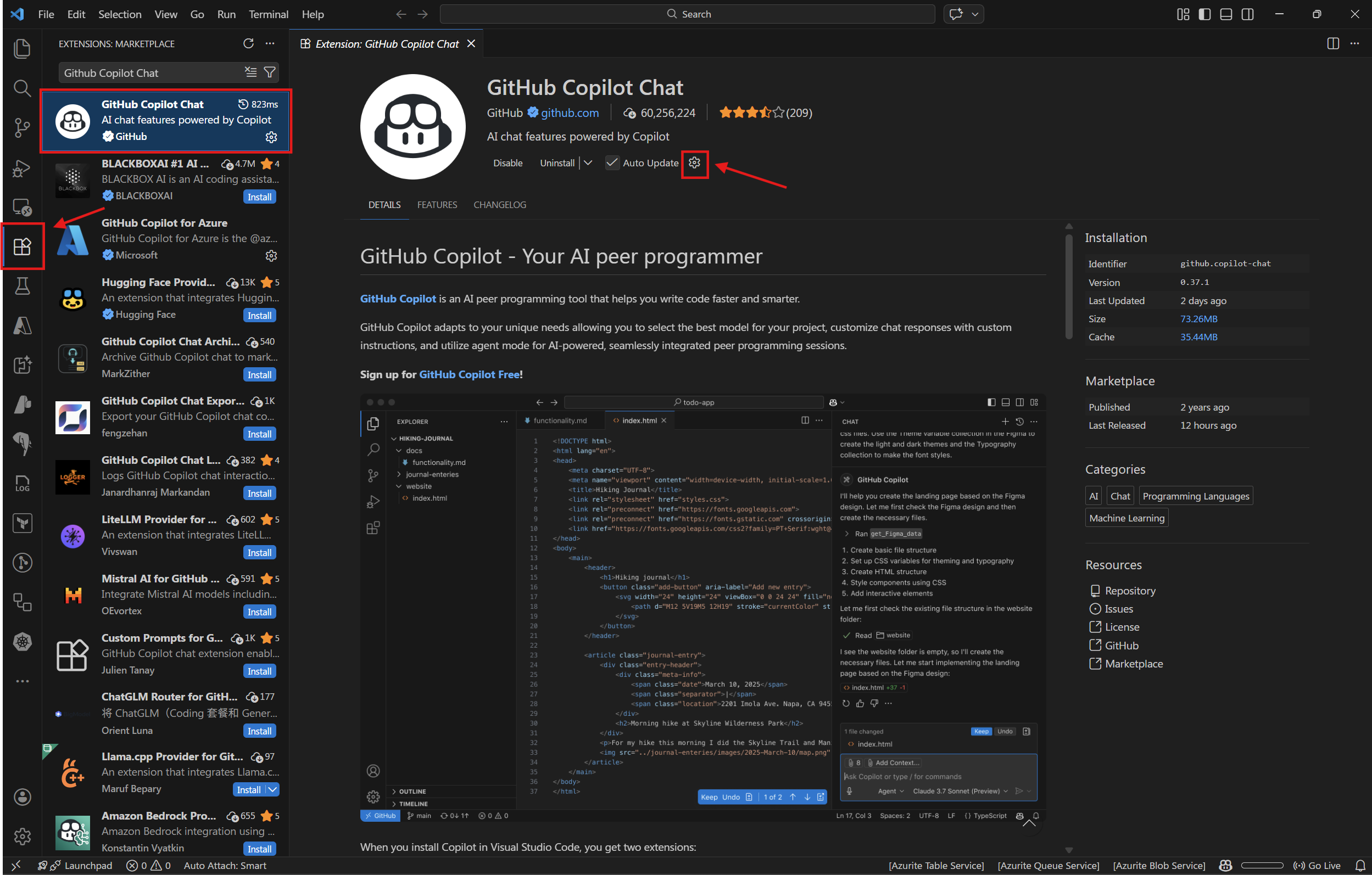
Task: Open the Run menu
Action: click(226, 14)
